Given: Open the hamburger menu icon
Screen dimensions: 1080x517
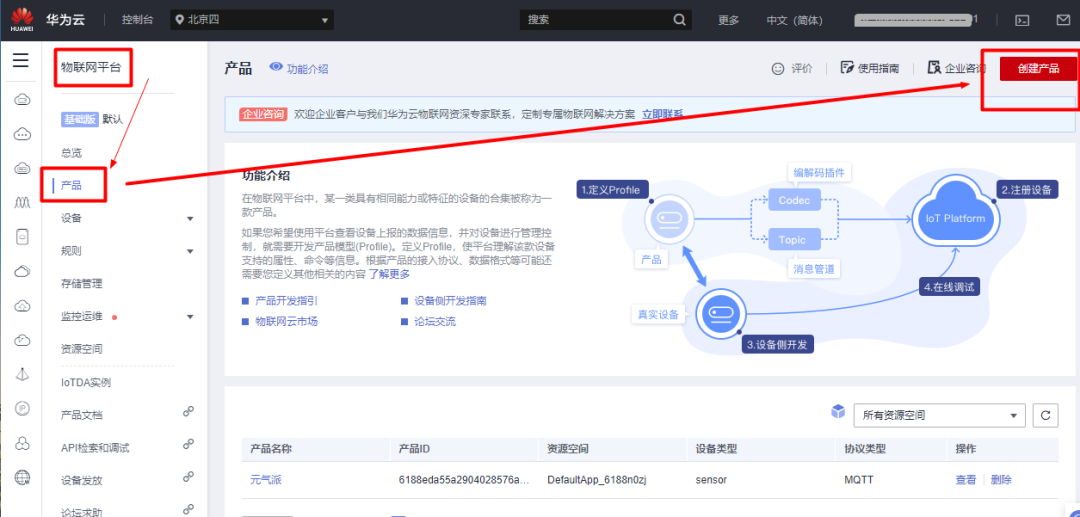Looking at the screenshot, I should [x=21, y=61].
